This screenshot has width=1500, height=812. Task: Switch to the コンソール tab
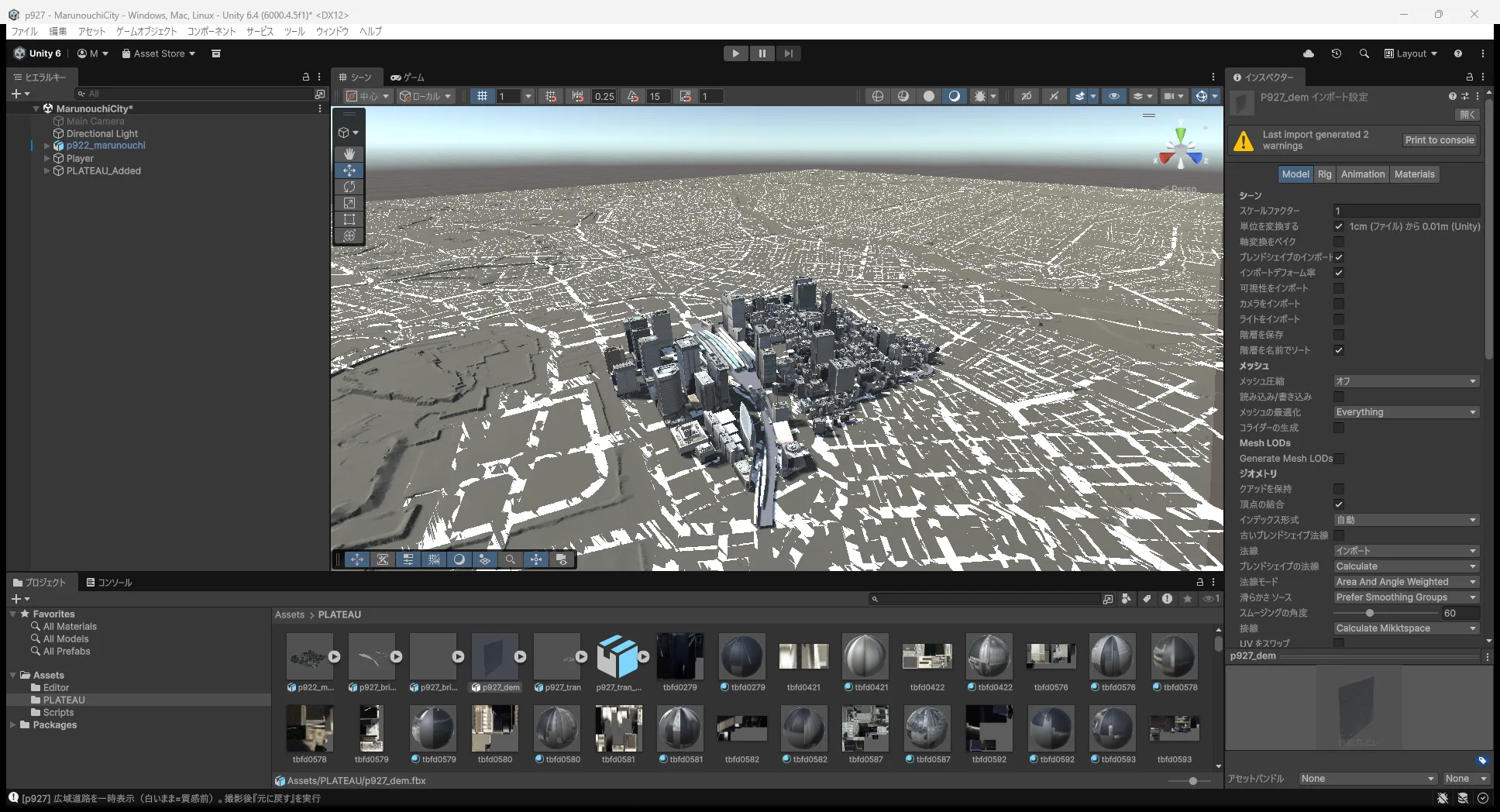tap(109, 583)
